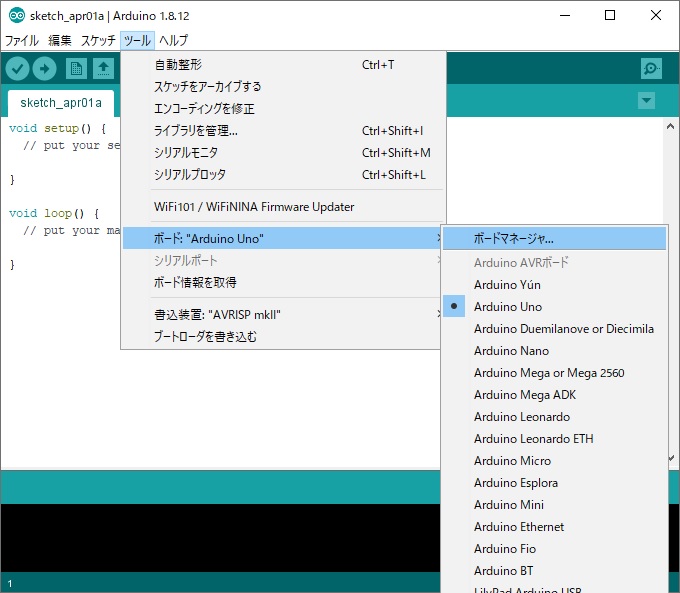The height and width of the screenshot is (593, 680).
Task: Expand the ボード: "Arduino Uno" submenu
Action: (x=282, y=238)
